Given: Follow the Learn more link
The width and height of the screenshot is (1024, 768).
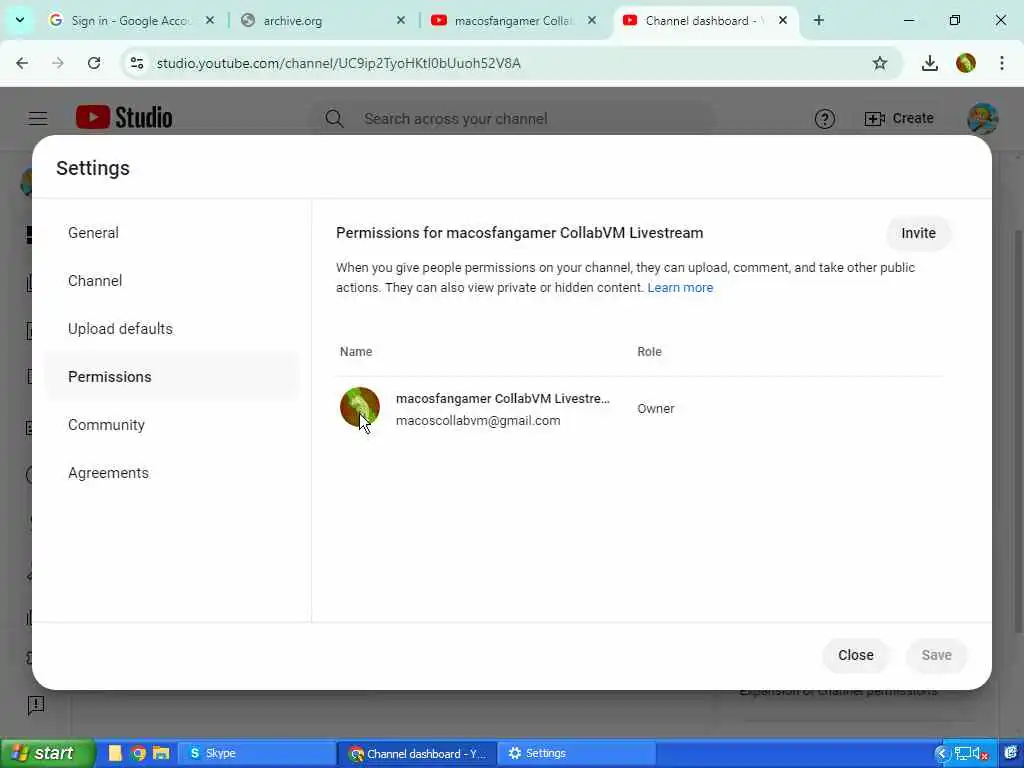Looking at the screenshot, I should tap(680, 288).
